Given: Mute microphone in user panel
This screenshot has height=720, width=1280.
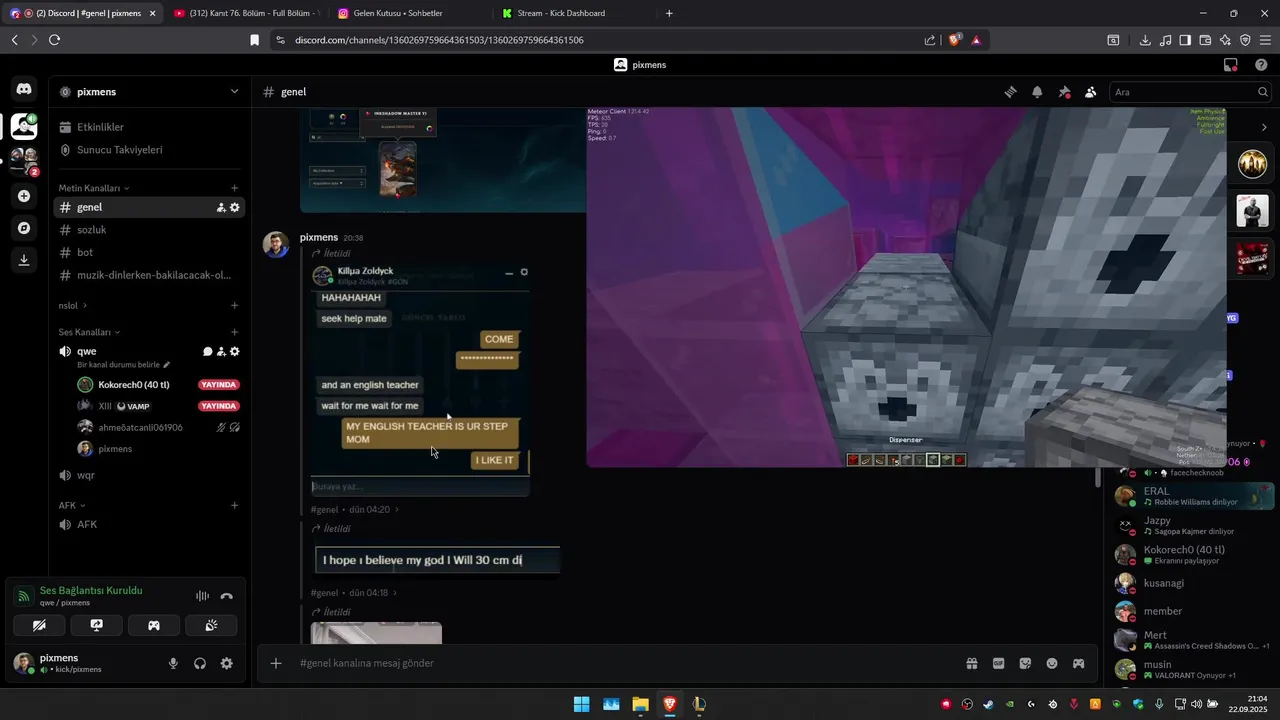Looking at the screenshot, I should [x=173, y=663].
